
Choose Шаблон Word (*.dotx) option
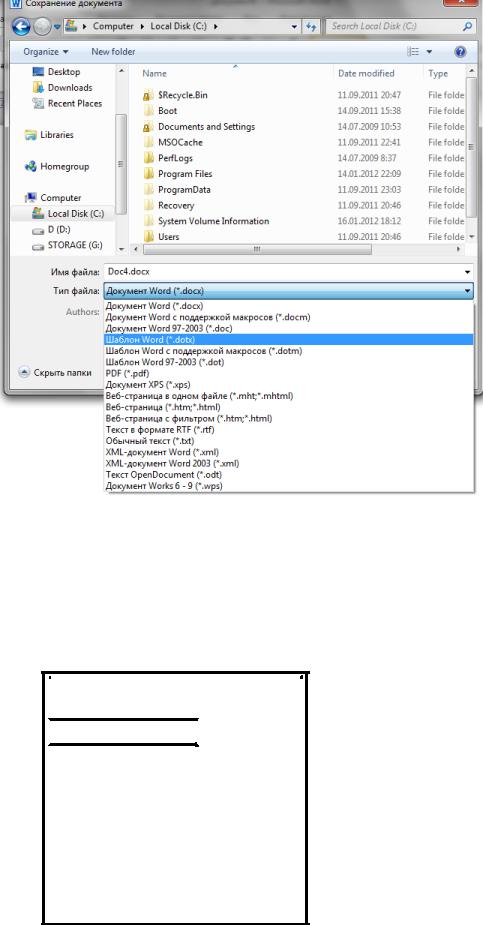coord(289,340)
